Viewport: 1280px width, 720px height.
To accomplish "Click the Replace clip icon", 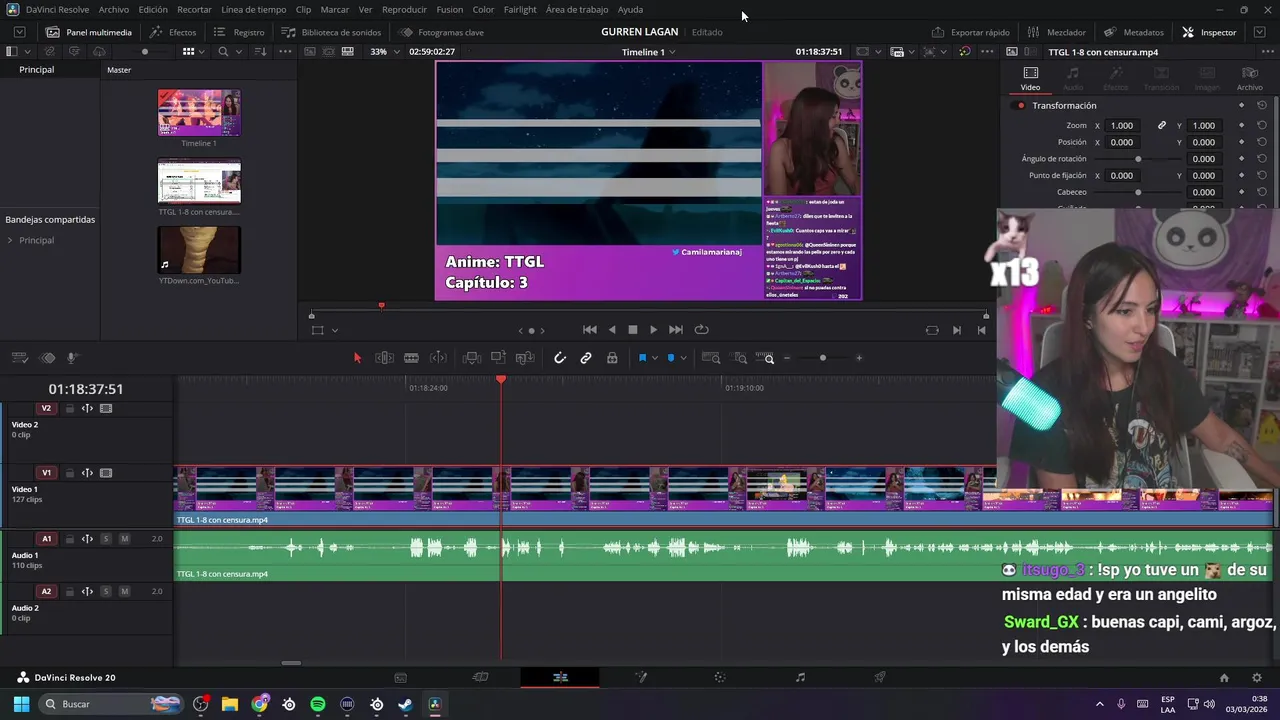I will pyautogui.click(x=525, y=358).
